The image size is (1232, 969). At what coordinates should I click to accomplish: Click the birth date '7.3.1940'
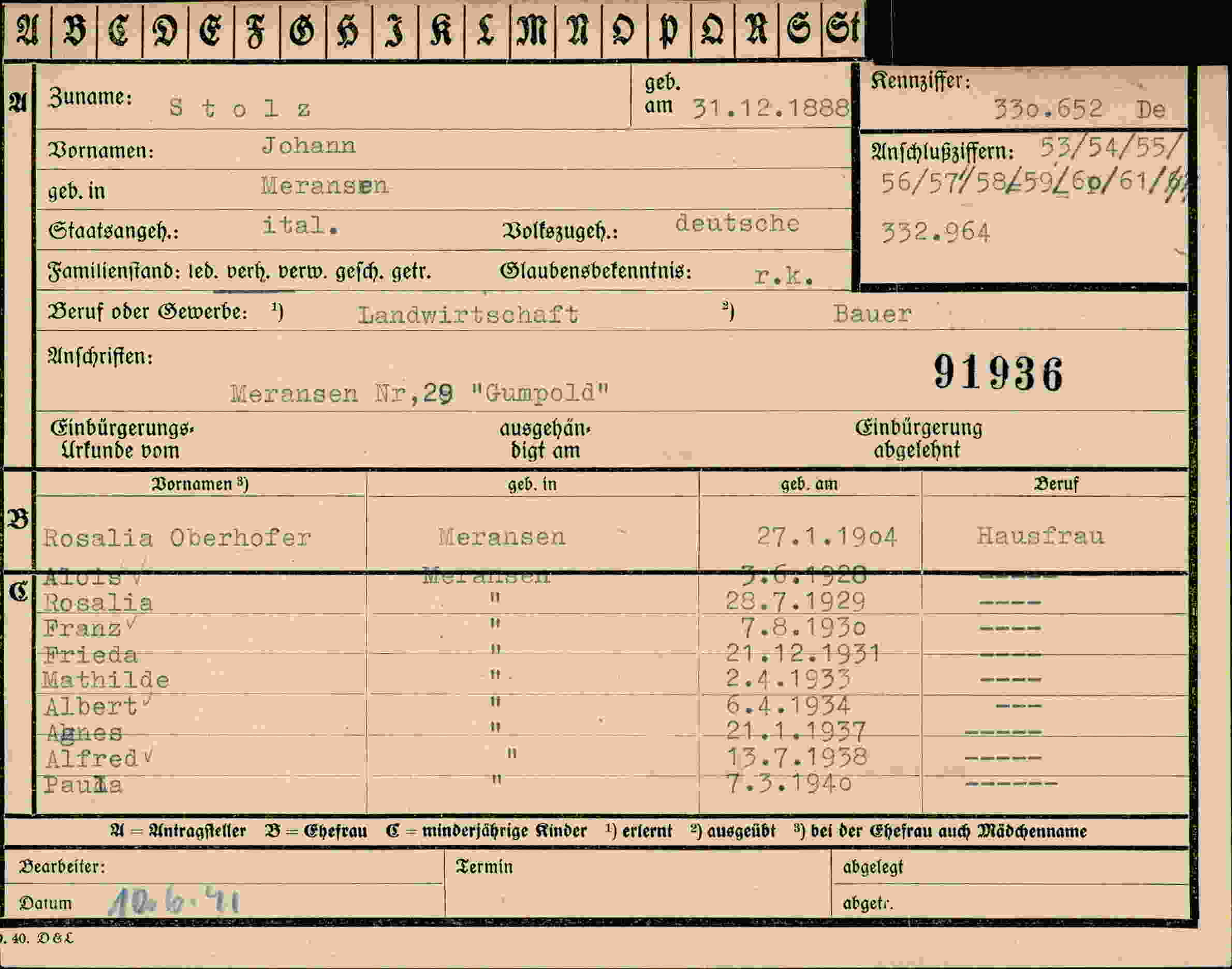(789, 784)
